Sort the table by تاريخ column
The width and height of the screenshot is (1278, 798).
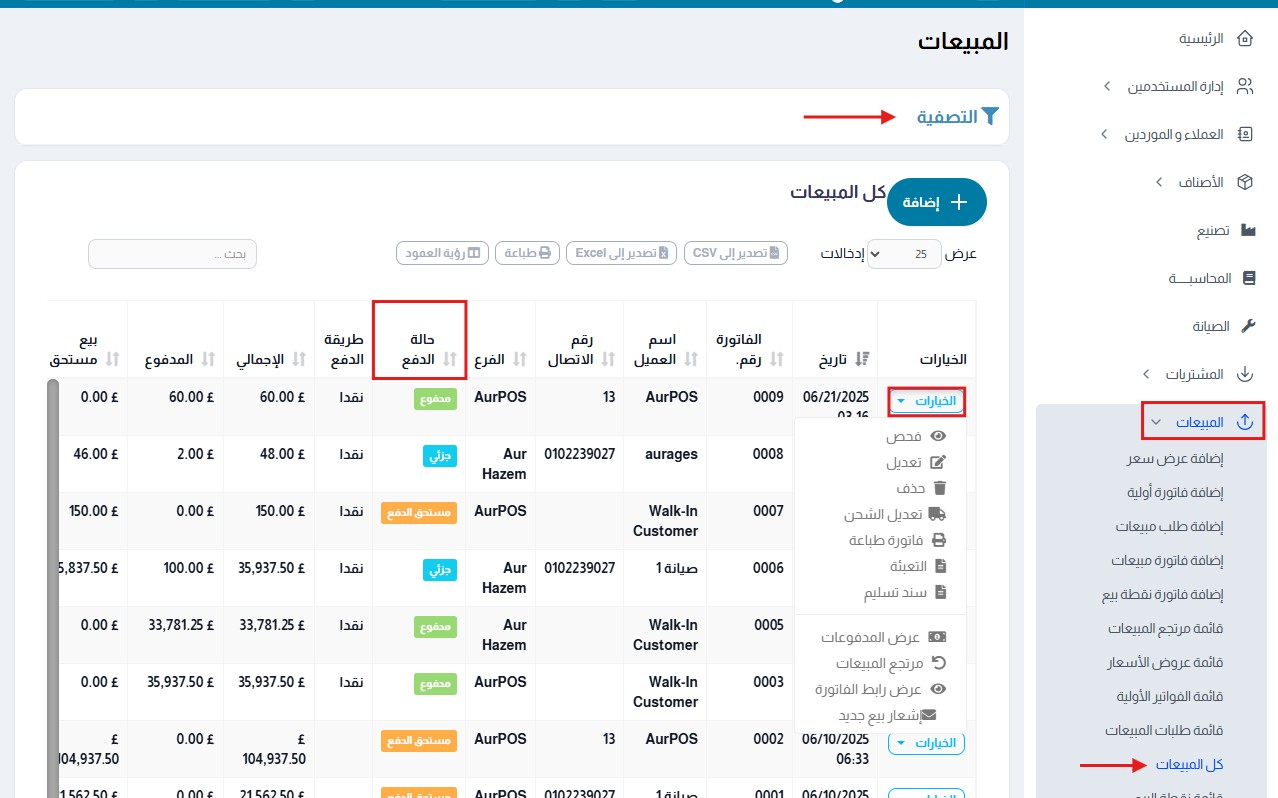(x=864, y=359)
